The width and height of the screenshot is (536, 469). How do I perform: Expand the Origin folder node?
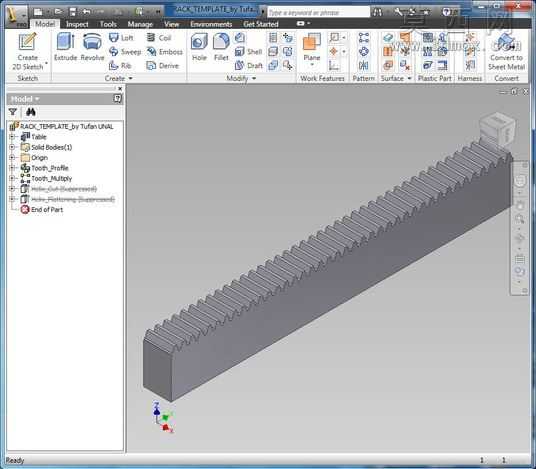12,158
